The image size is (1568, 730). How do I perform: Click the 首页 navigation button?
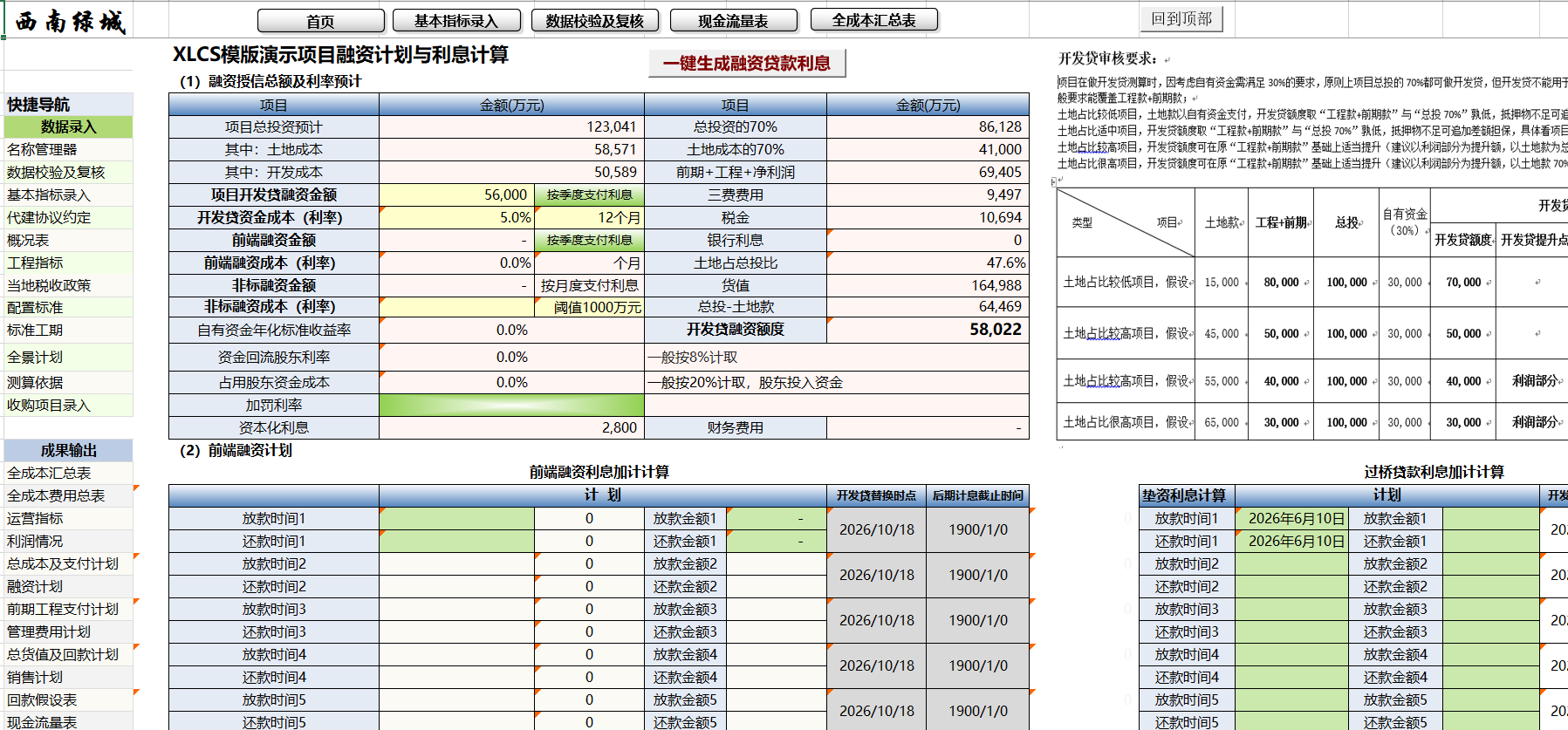tap(320, 20)
